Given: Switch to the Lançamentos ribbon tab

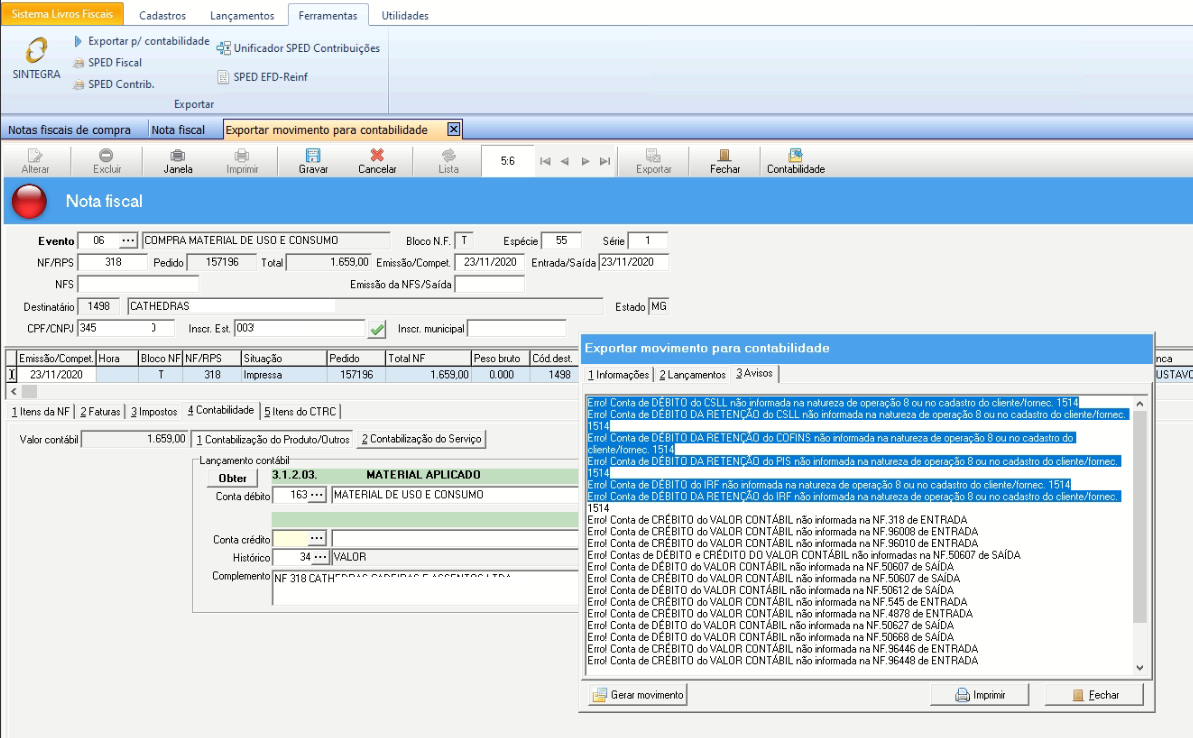Looking at the screenshot, I should coord(242,16).
